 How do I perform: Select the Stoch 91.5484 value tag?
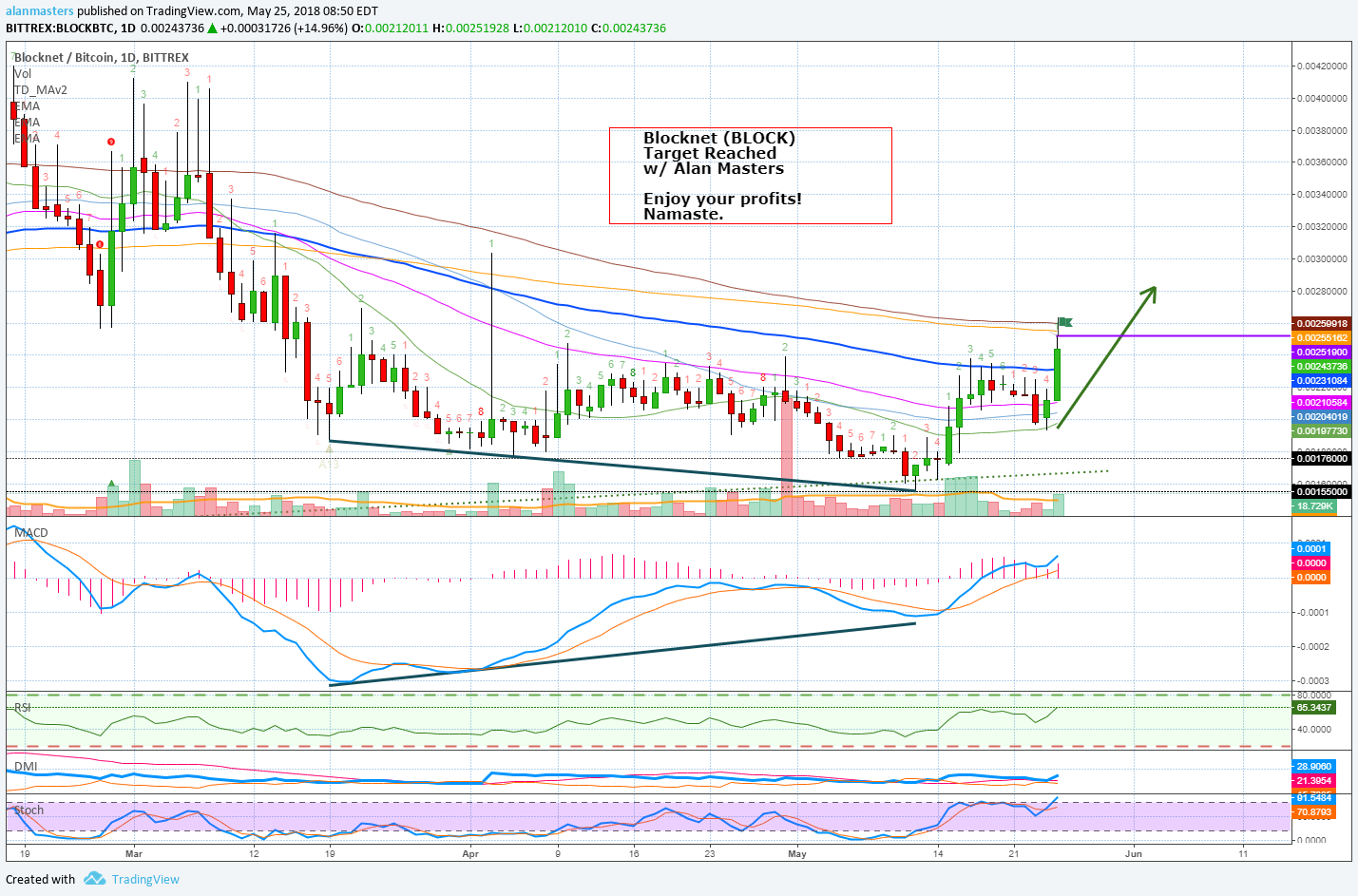point(1314,798)
